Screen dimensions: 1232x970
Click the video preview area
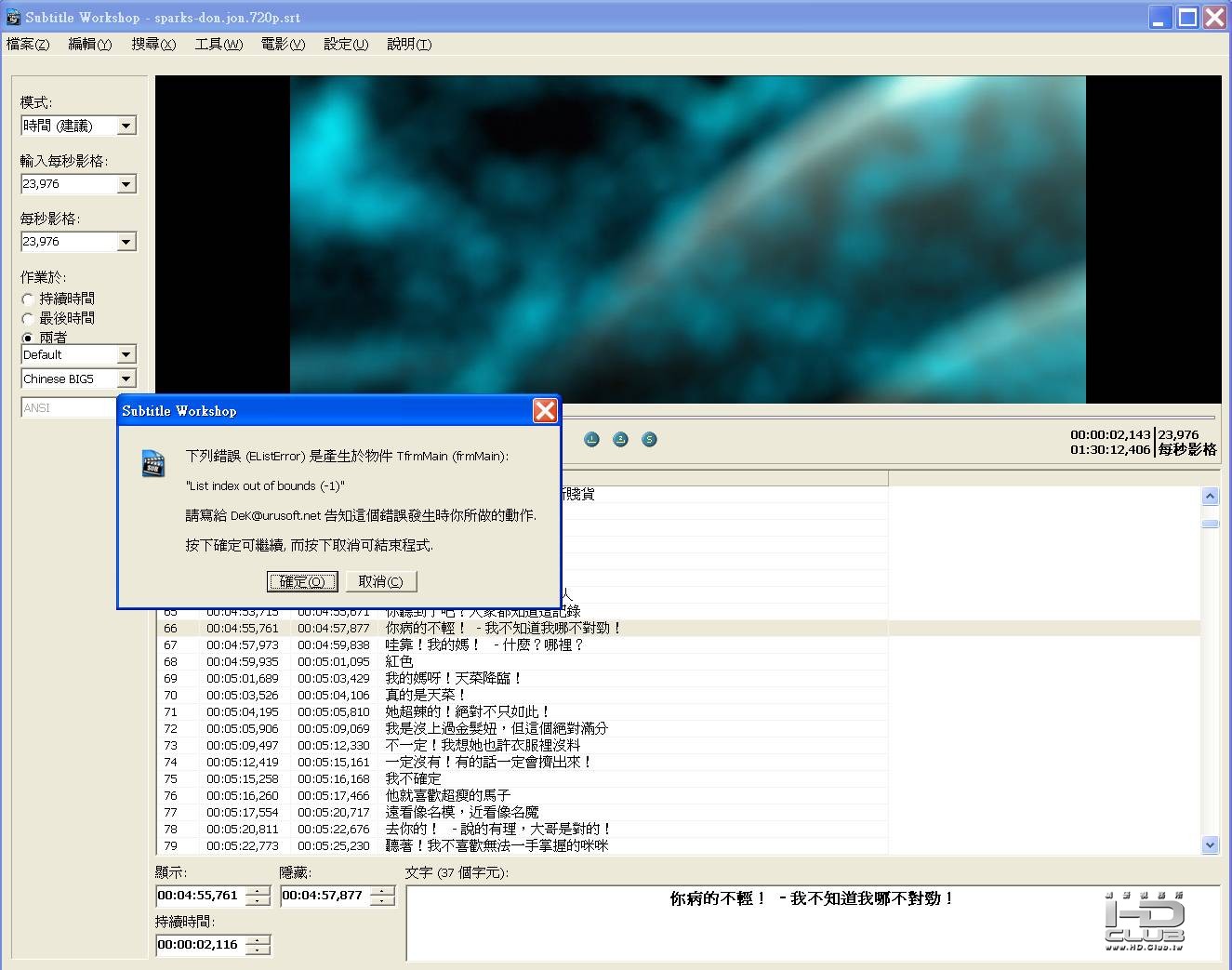click(688, 239)
